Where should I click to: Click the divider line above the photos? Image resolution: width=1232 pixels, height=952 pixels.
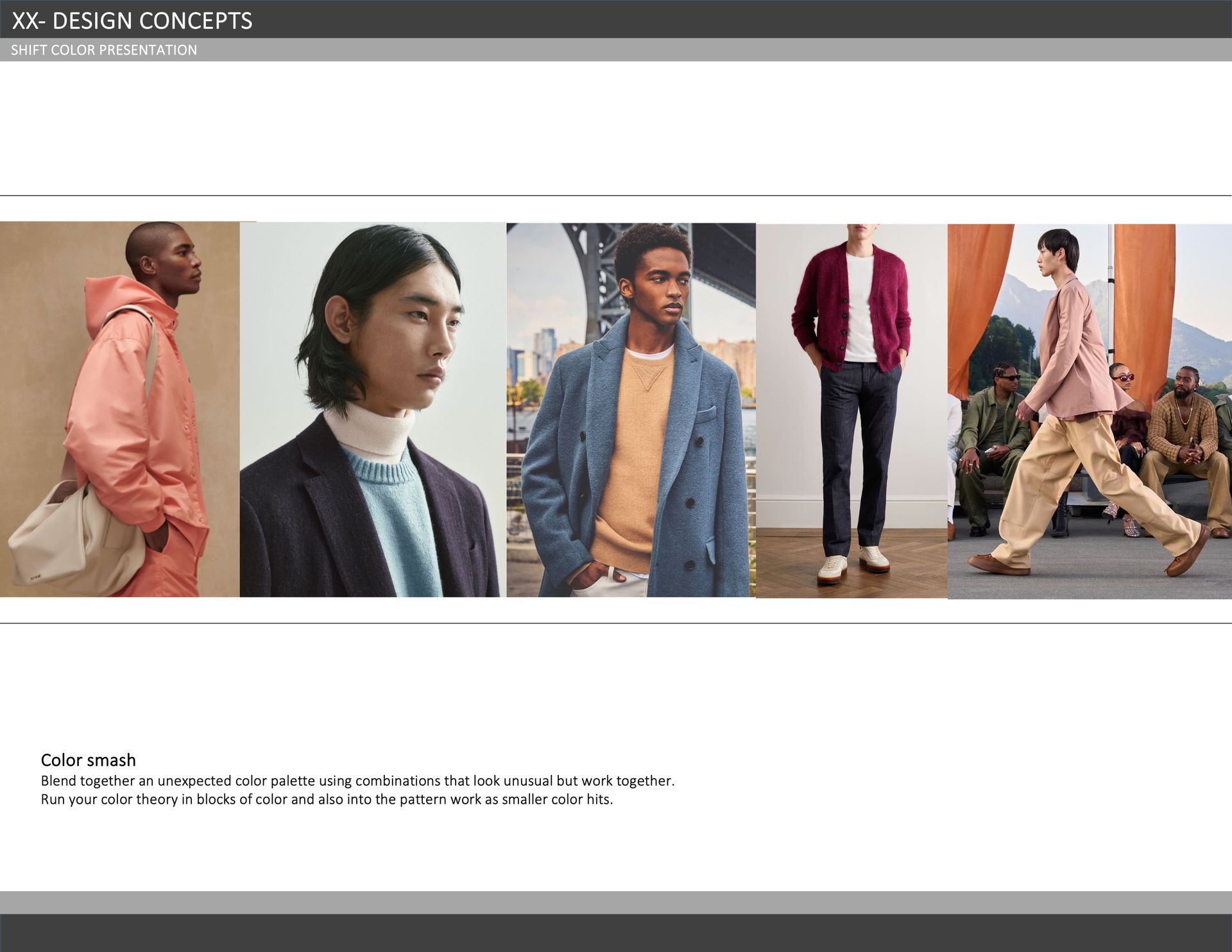[x=616, y=196]
